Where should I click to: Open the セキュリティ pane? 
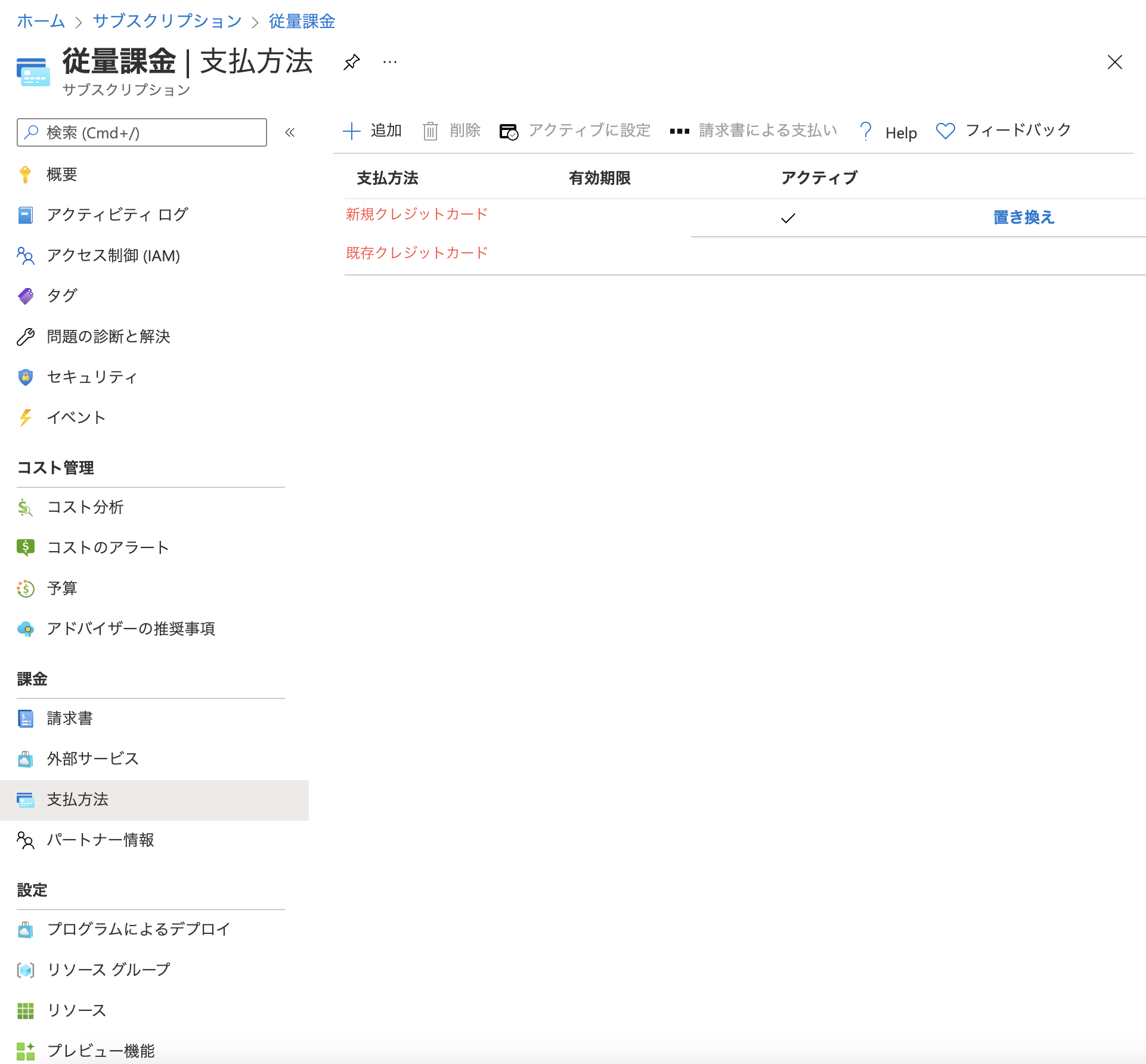[91, 377]
